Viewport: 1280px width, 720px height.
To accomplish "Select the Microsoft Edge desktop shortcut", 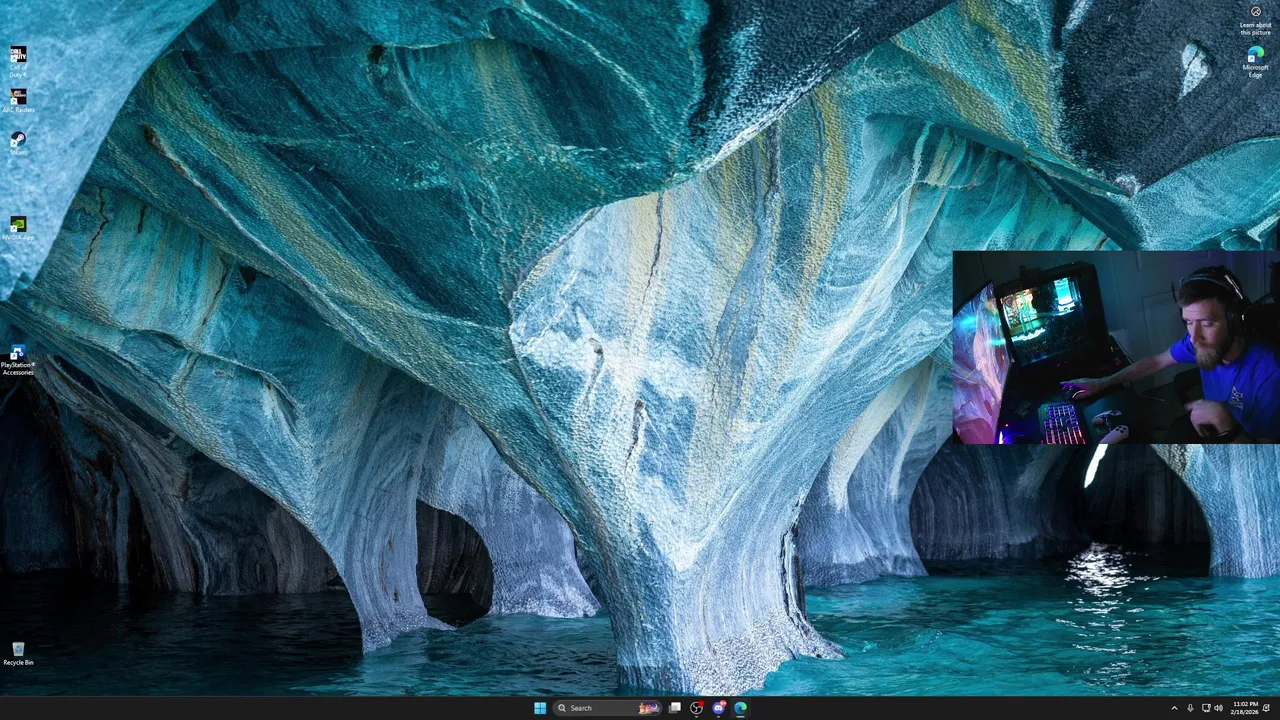I will 1255,62.
